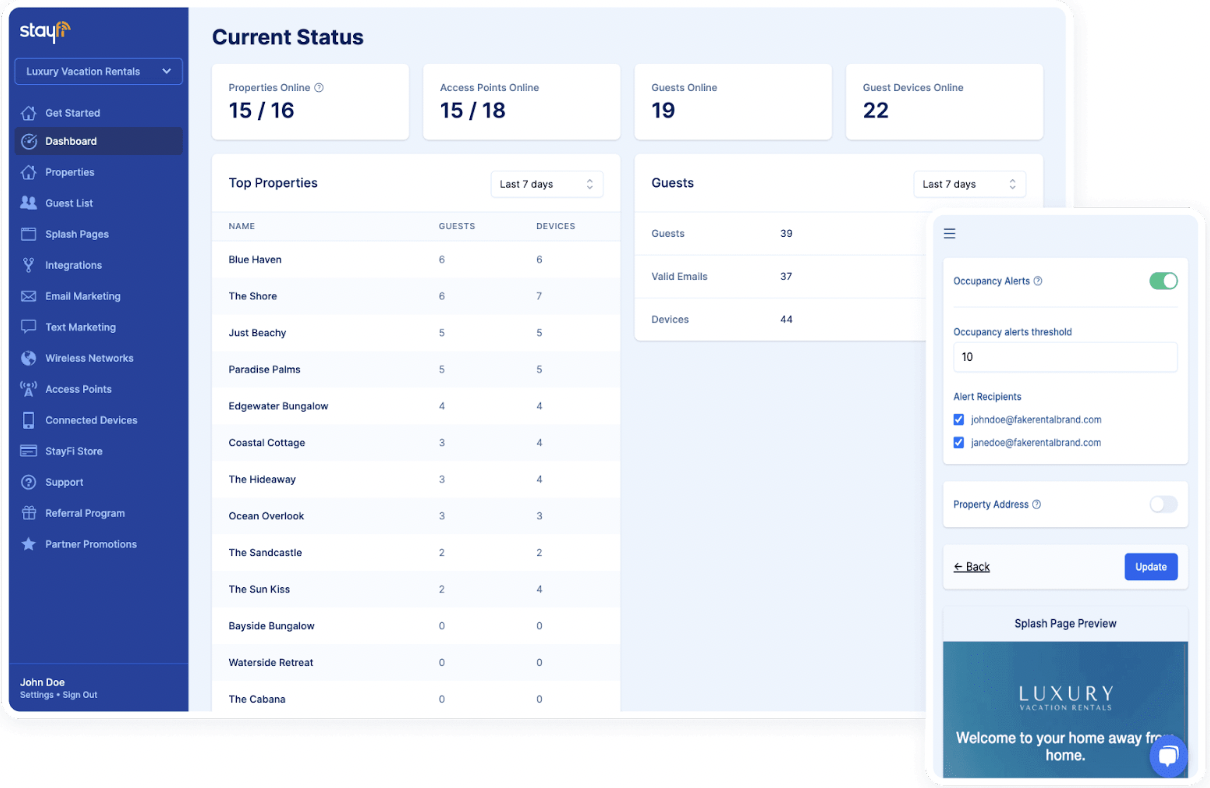The height and width of the screenshot is (788, 1210).
Task: Open the Support help icon
Action: (x=29, y=482)
